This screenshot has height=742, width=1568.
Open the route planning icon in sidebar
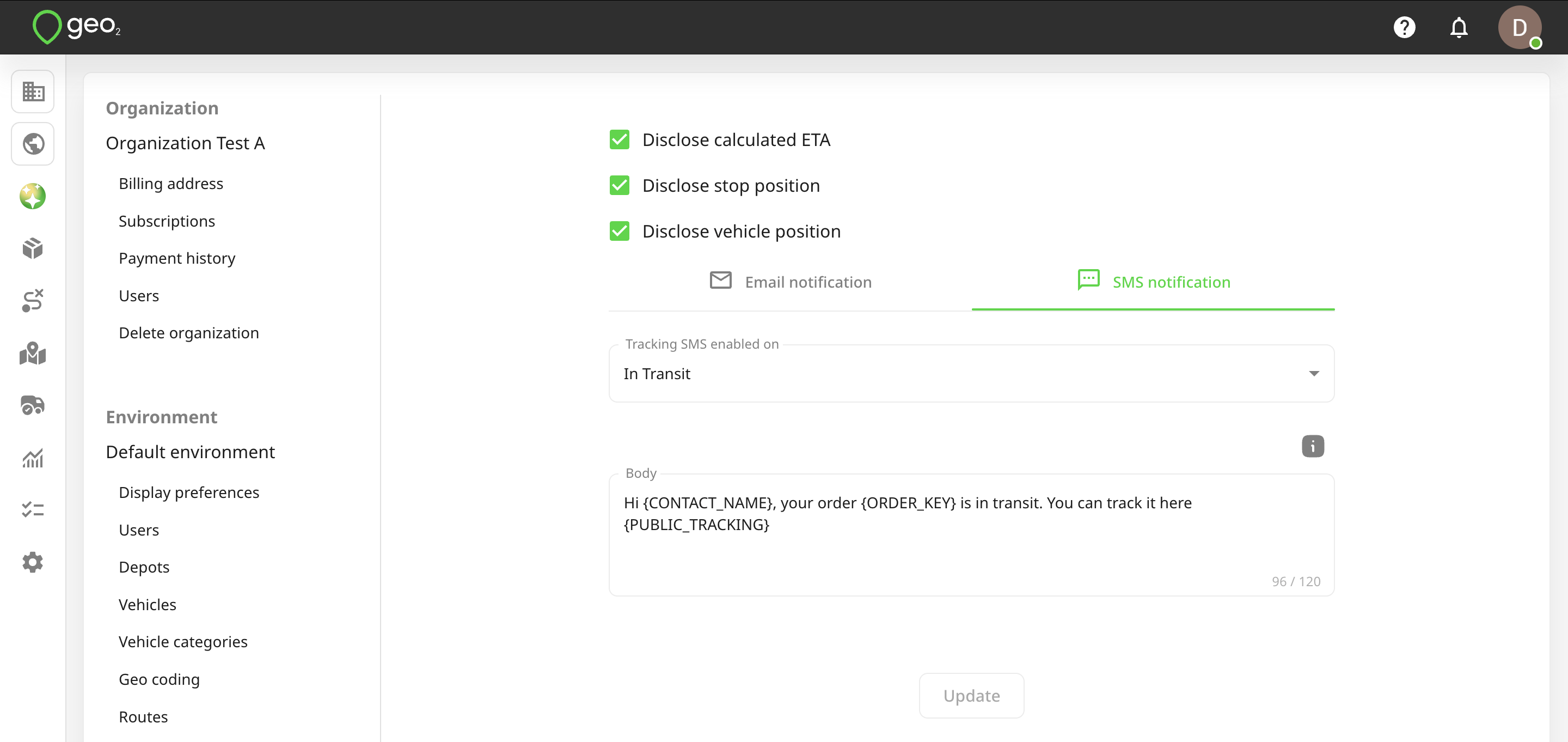pyautogui.click(x=33, y=300)
